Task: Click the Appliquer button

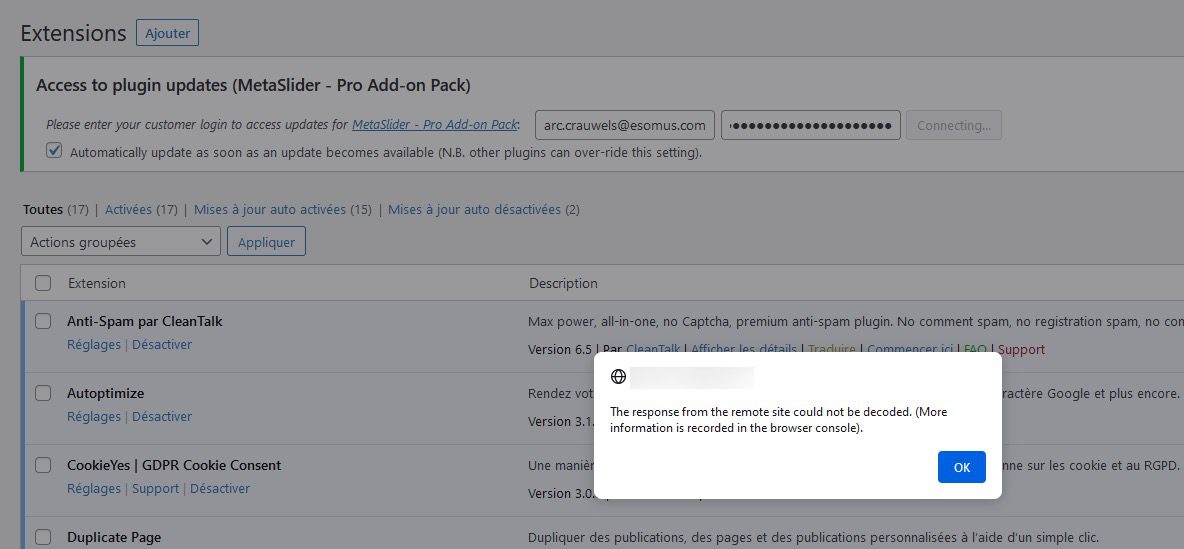Action: 266,242
